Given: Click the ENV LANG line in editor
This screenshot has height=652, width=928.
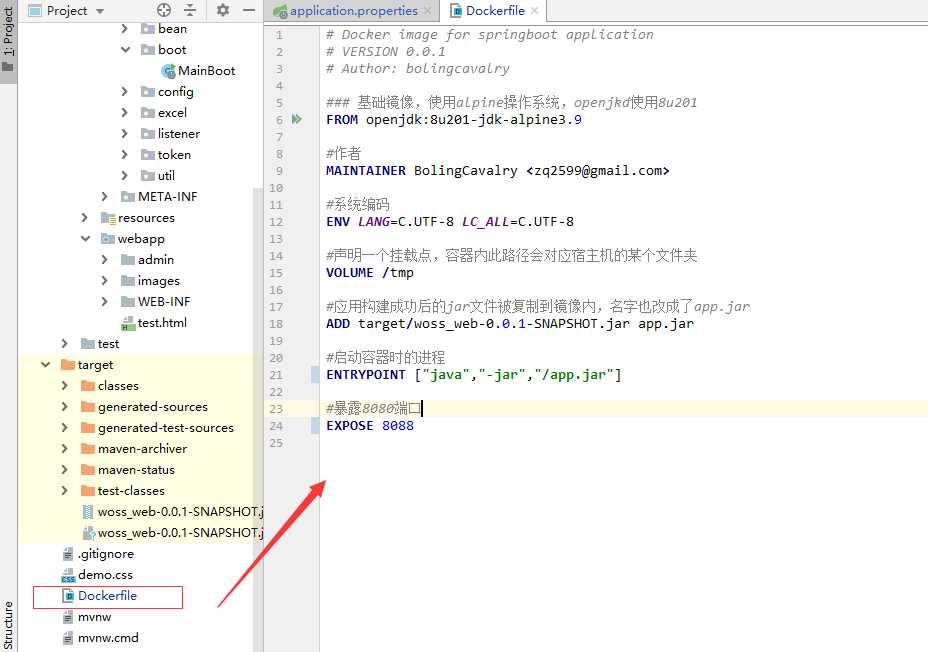Looking at the screenshot, I should pyautogui.click(x=449, y=222).
